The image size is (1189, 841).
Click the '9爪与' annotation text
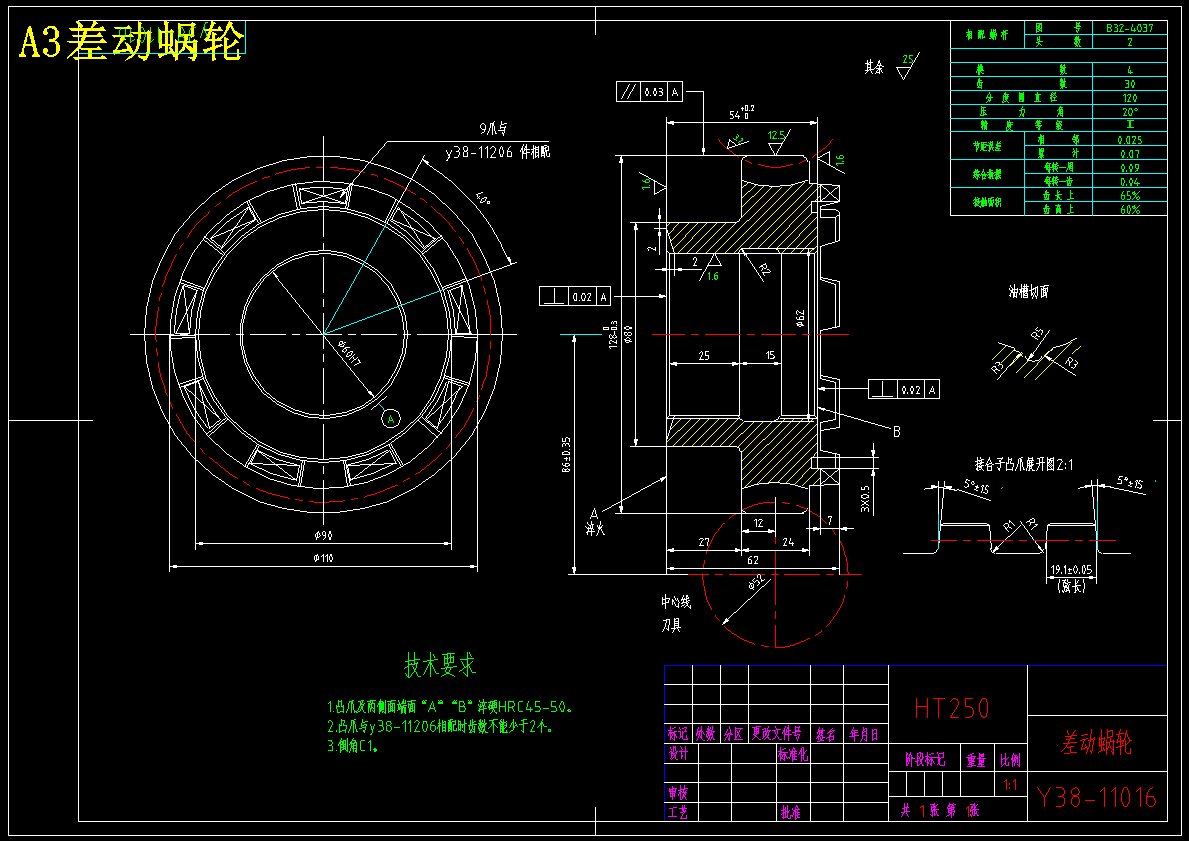[494, 128]
